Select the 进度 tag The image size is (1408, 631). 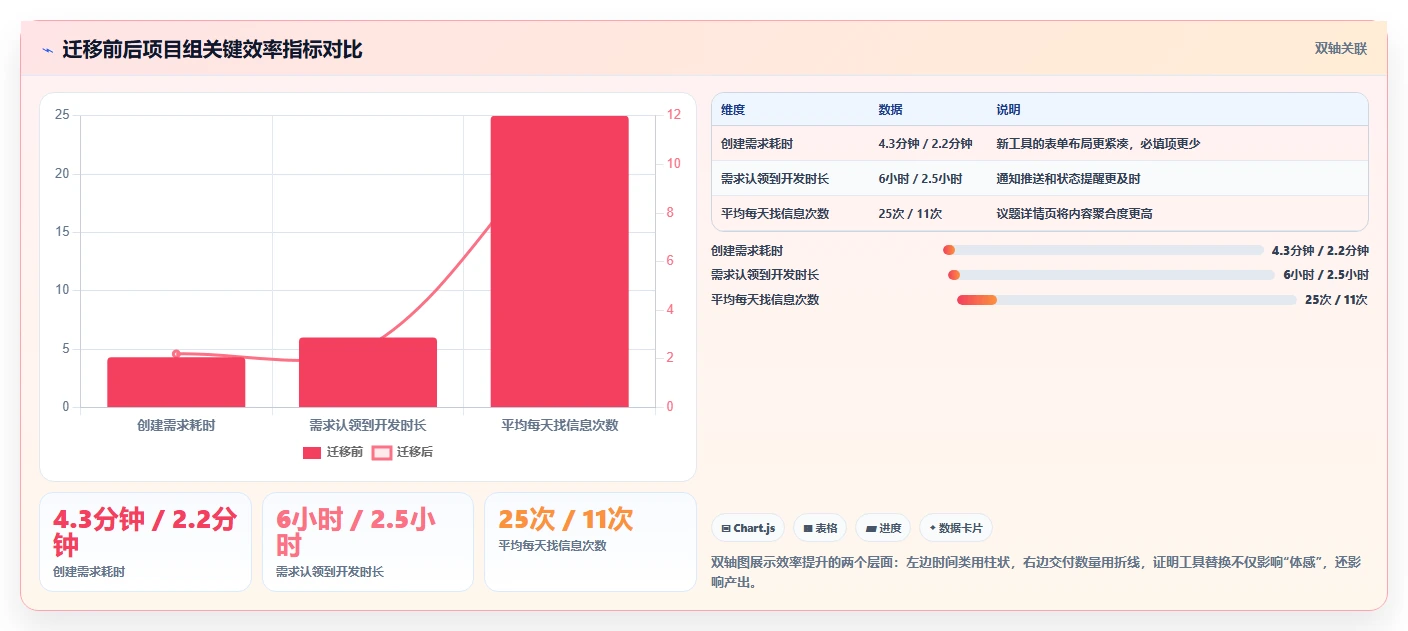click(883, 528)
